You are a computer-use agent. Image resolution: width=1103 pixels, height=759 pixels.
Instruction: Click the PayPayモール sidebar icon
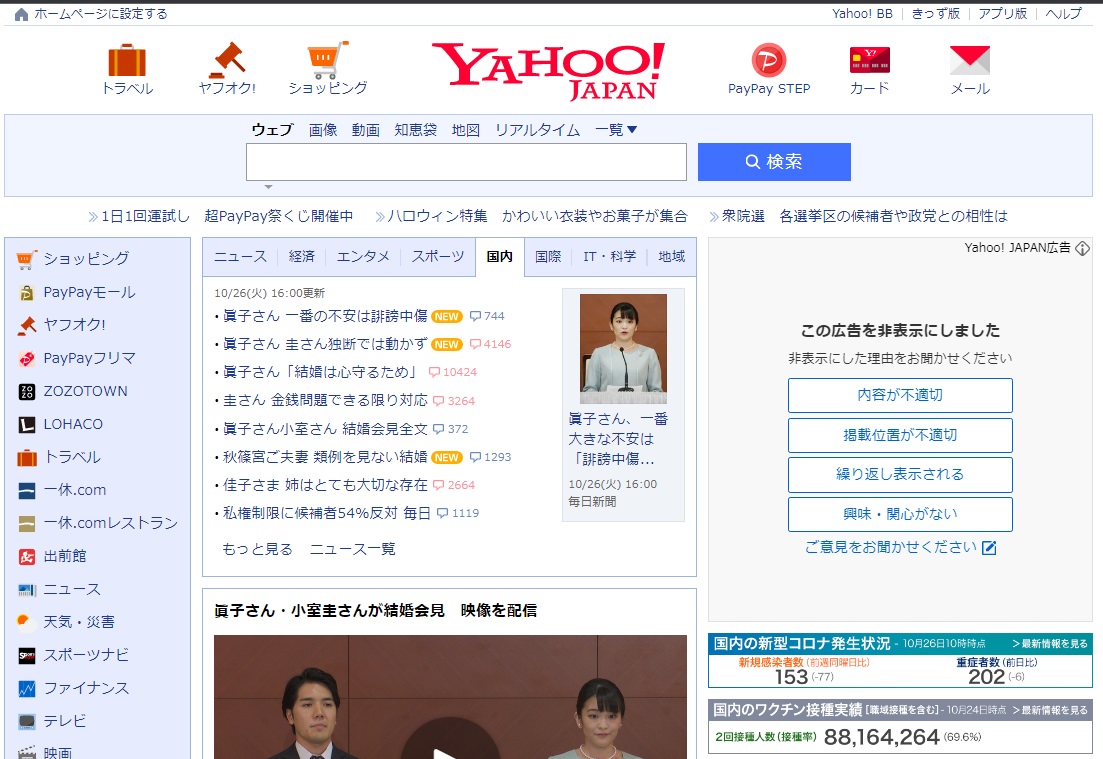coord(26,293)
